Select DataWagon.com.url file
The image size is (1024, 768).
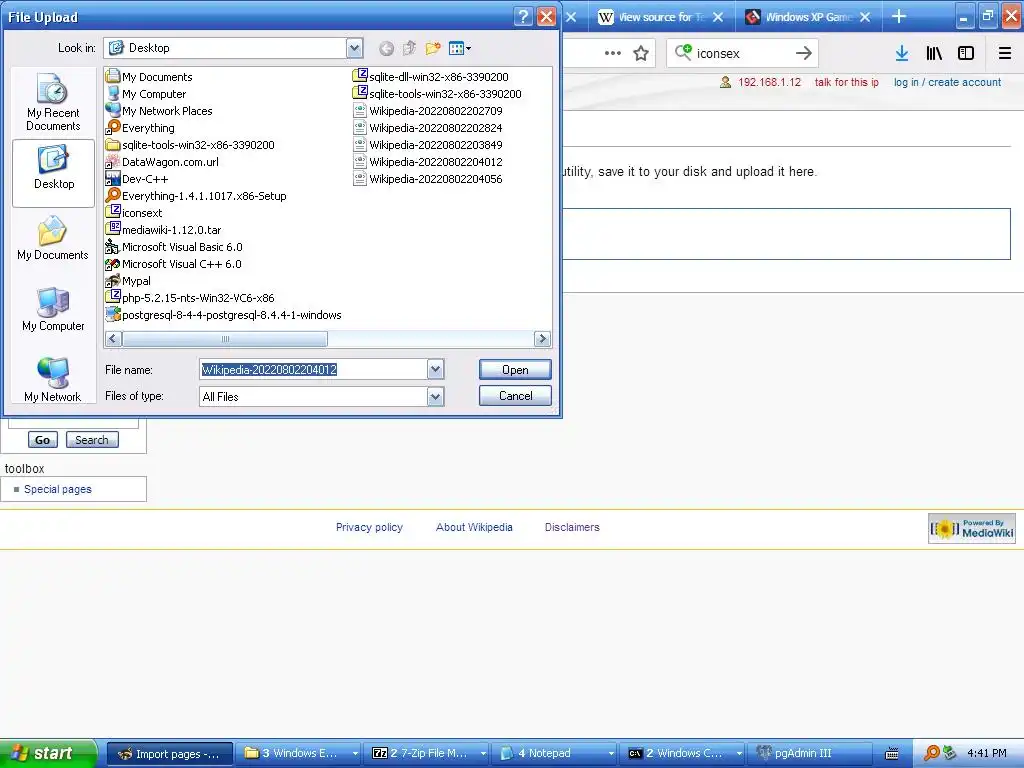[x=162, y=162]
